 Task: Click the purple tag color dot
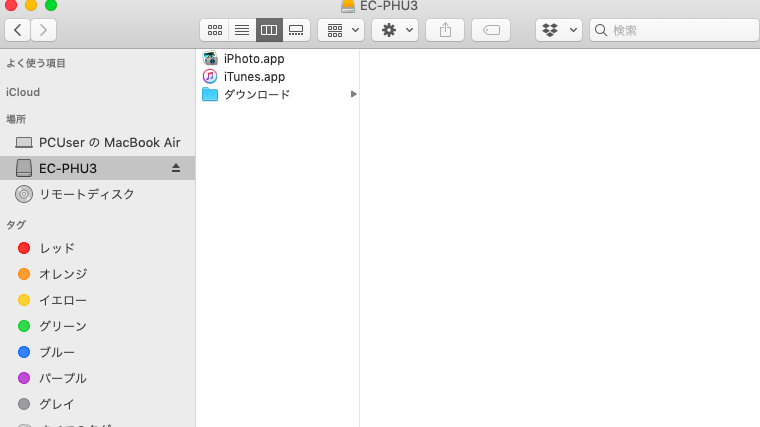point(24,378)
